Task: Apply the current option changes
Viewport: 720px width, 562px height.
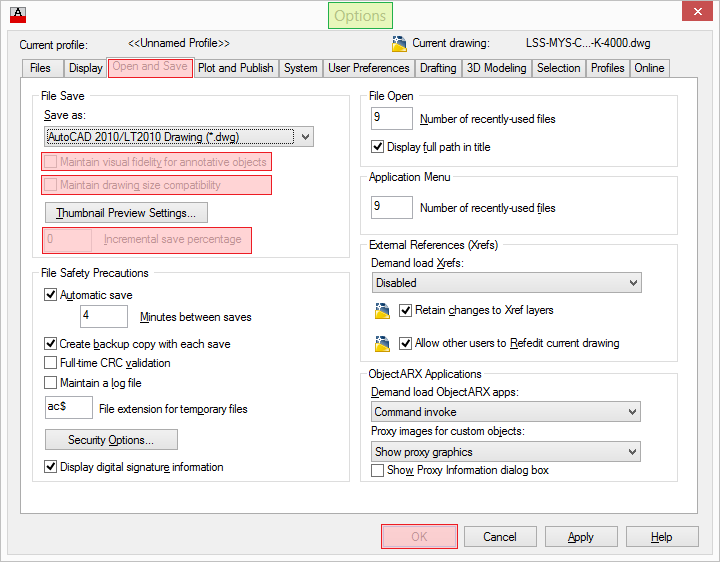Action: [581, 537]
